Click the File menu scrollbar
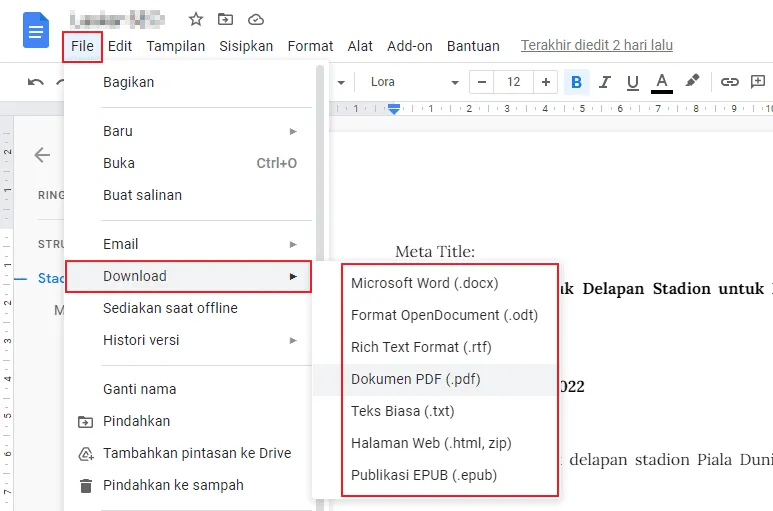The image size is (773, 511). coord(320,165)
